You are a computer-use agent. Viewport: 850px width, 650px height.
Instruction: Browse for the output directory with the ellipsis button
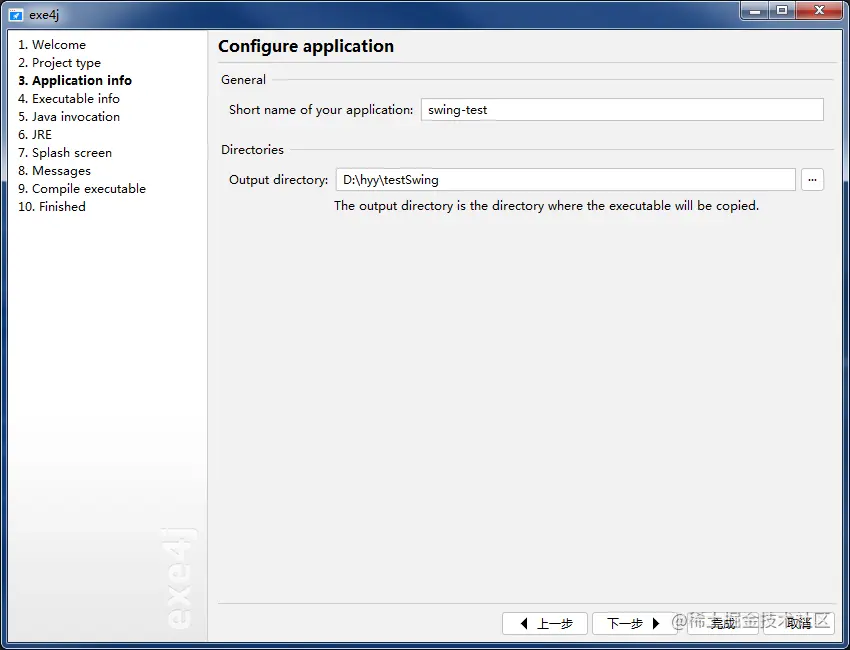click(812, 179)
